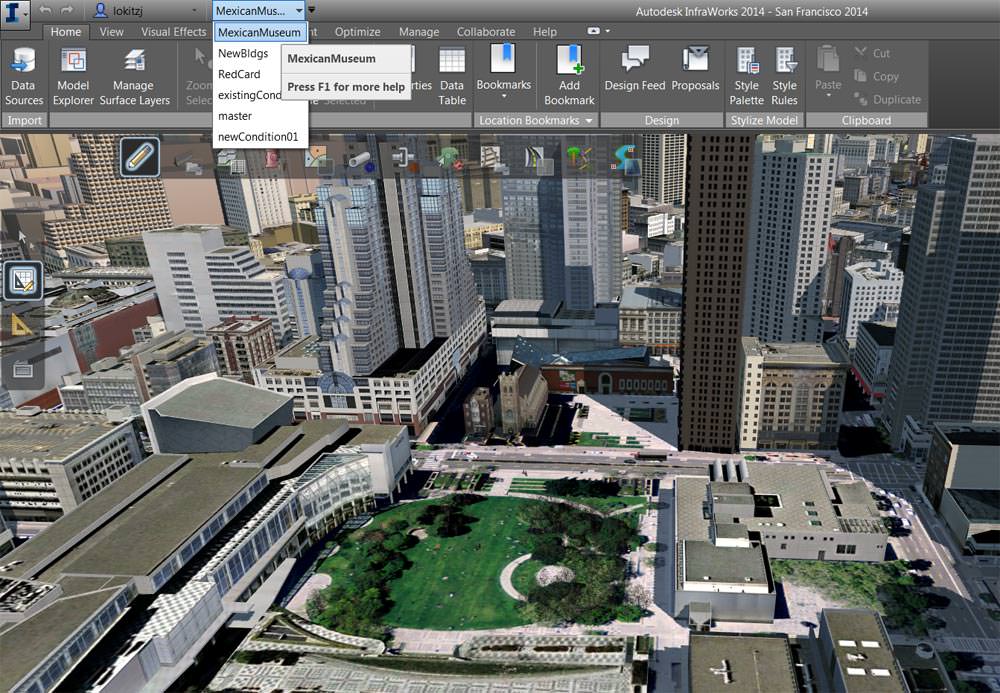Select the trees tool in viewport toolbar
The height and width of the screenshot is (693, 1000).
click(x=579, y=159)
